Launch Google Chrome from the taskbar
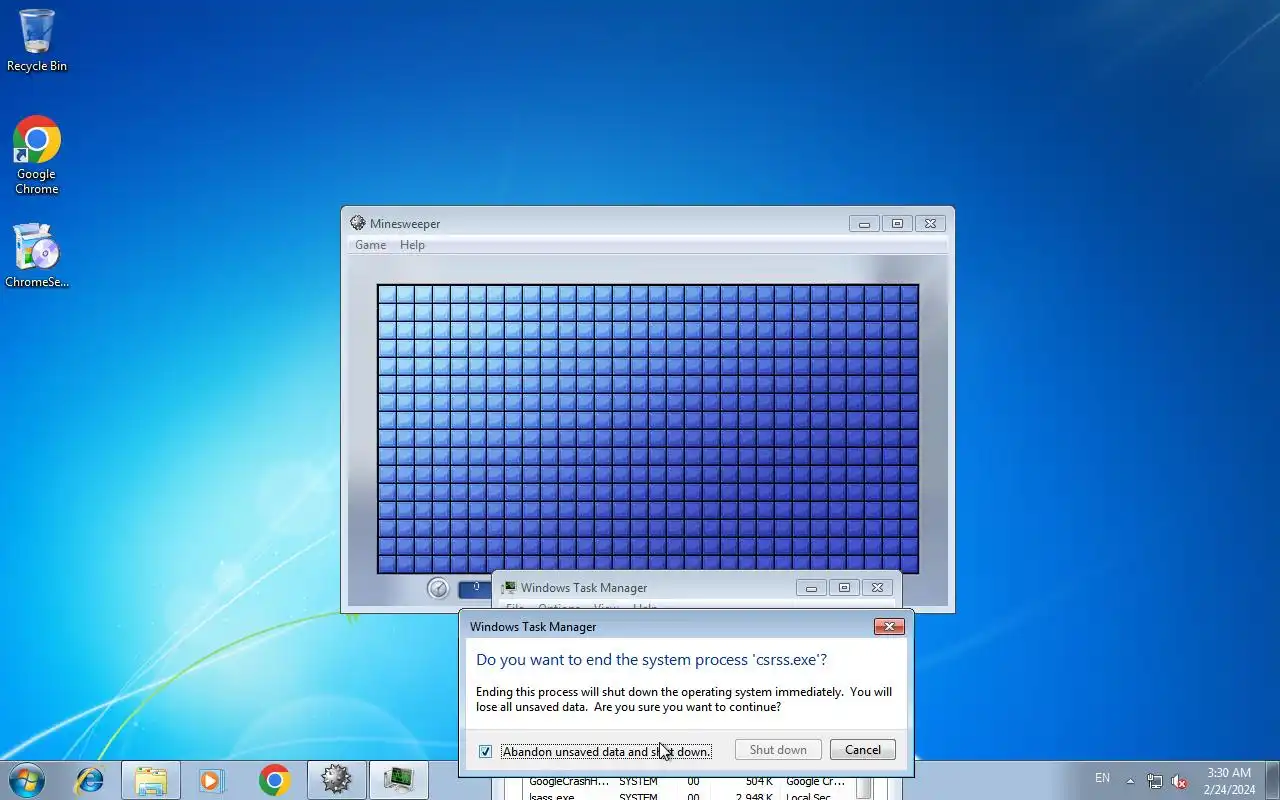The height and width of the screenshot is (800, 1280). 274,780
